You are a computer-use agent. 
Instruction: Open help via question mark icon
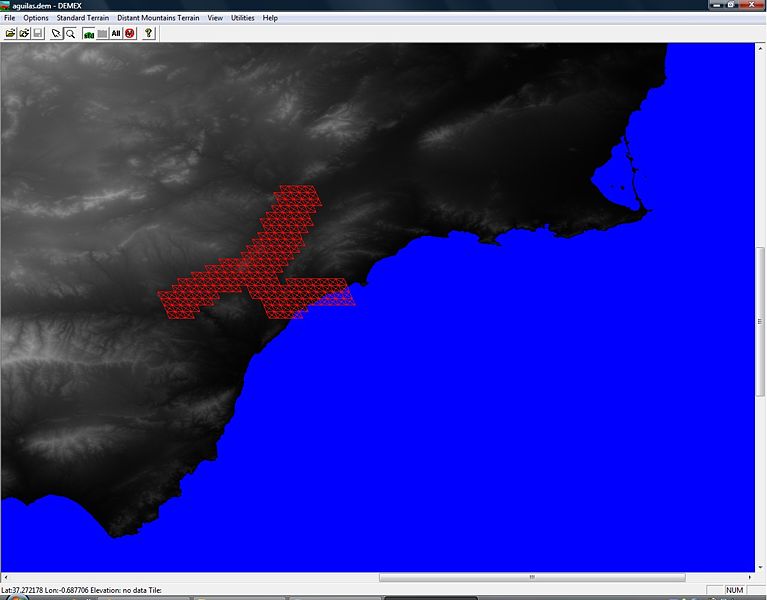click(x=149, y=33)
